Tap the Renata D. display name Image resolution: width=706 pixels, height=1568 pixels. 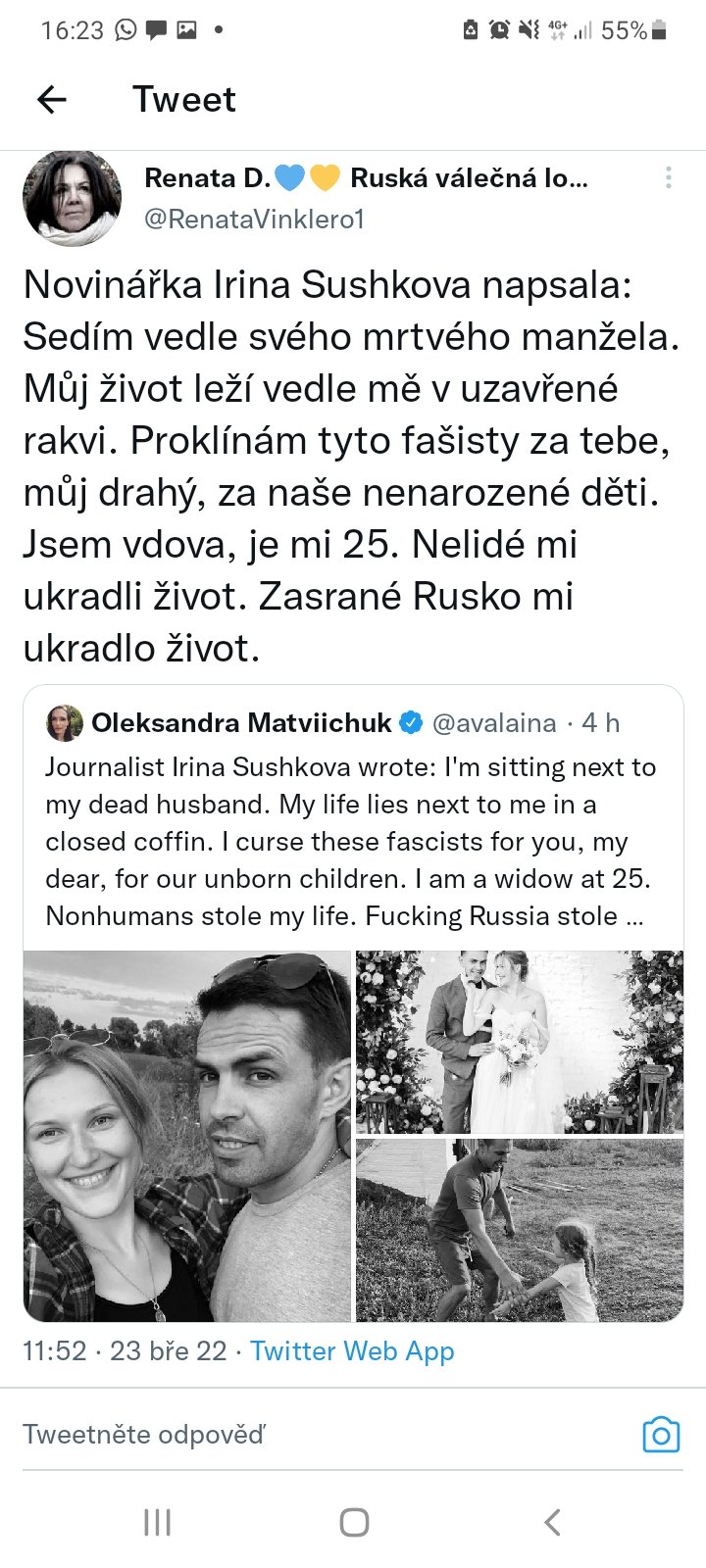207,177
